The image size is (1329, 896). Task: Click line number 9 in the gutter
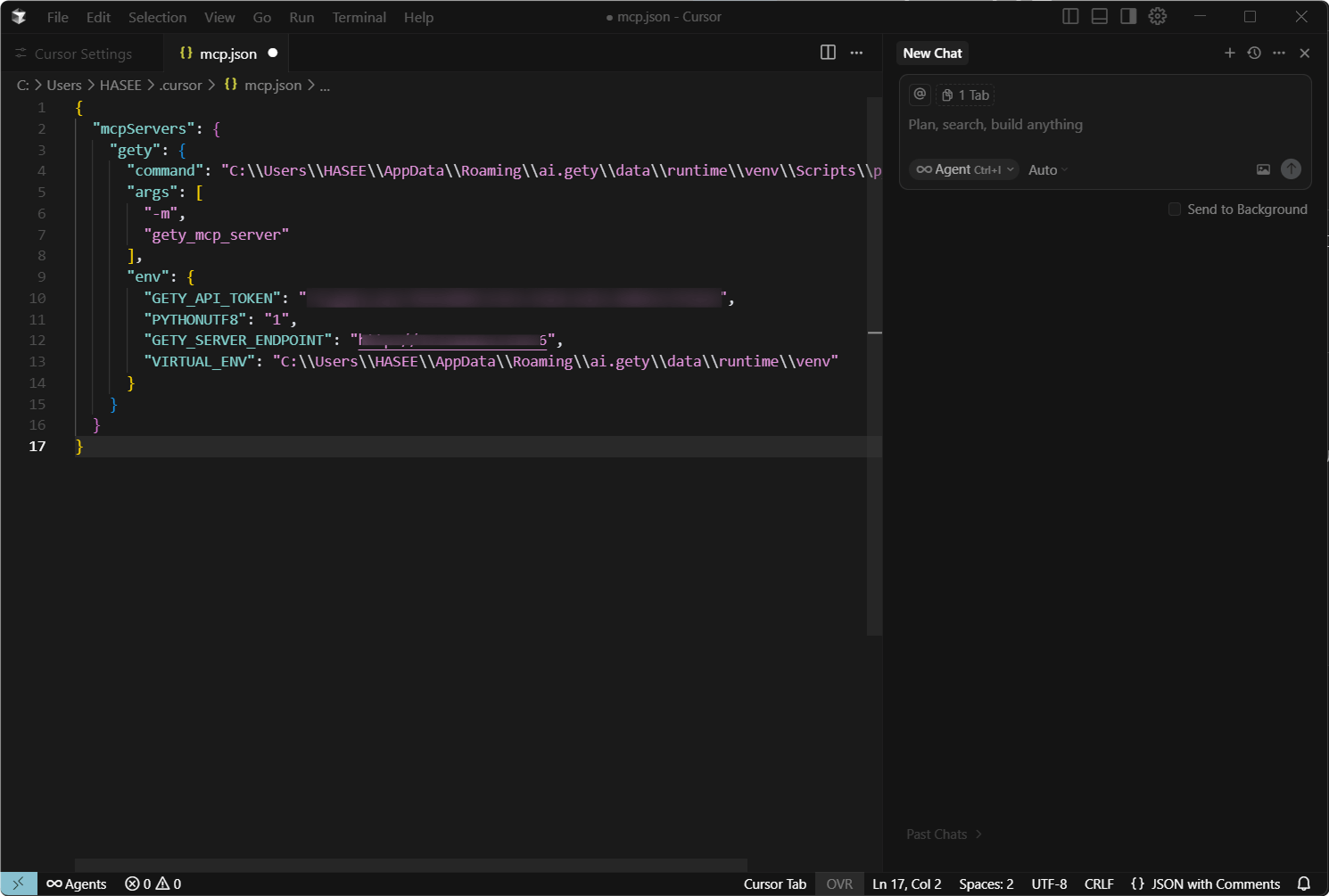click(41, 276)
